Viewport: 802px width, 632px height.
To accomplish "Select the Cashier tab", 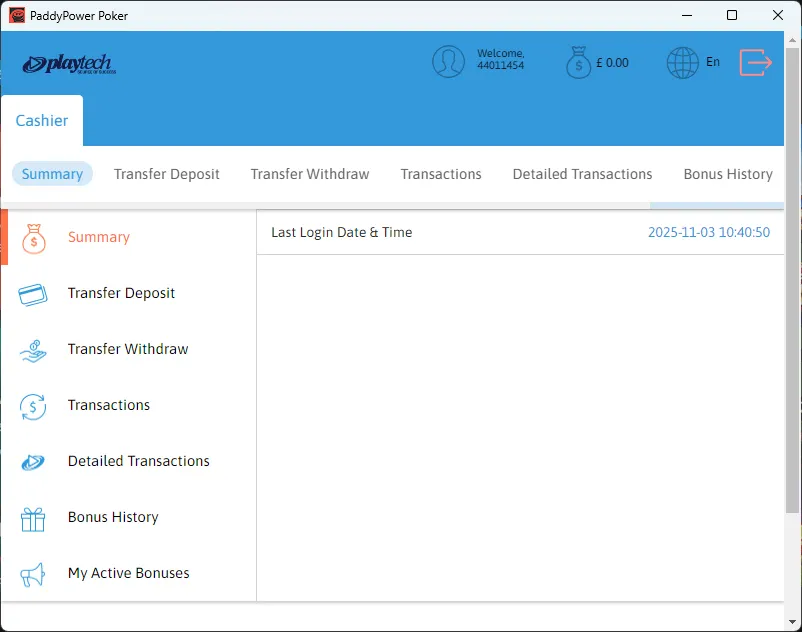I will coord(42,121).
